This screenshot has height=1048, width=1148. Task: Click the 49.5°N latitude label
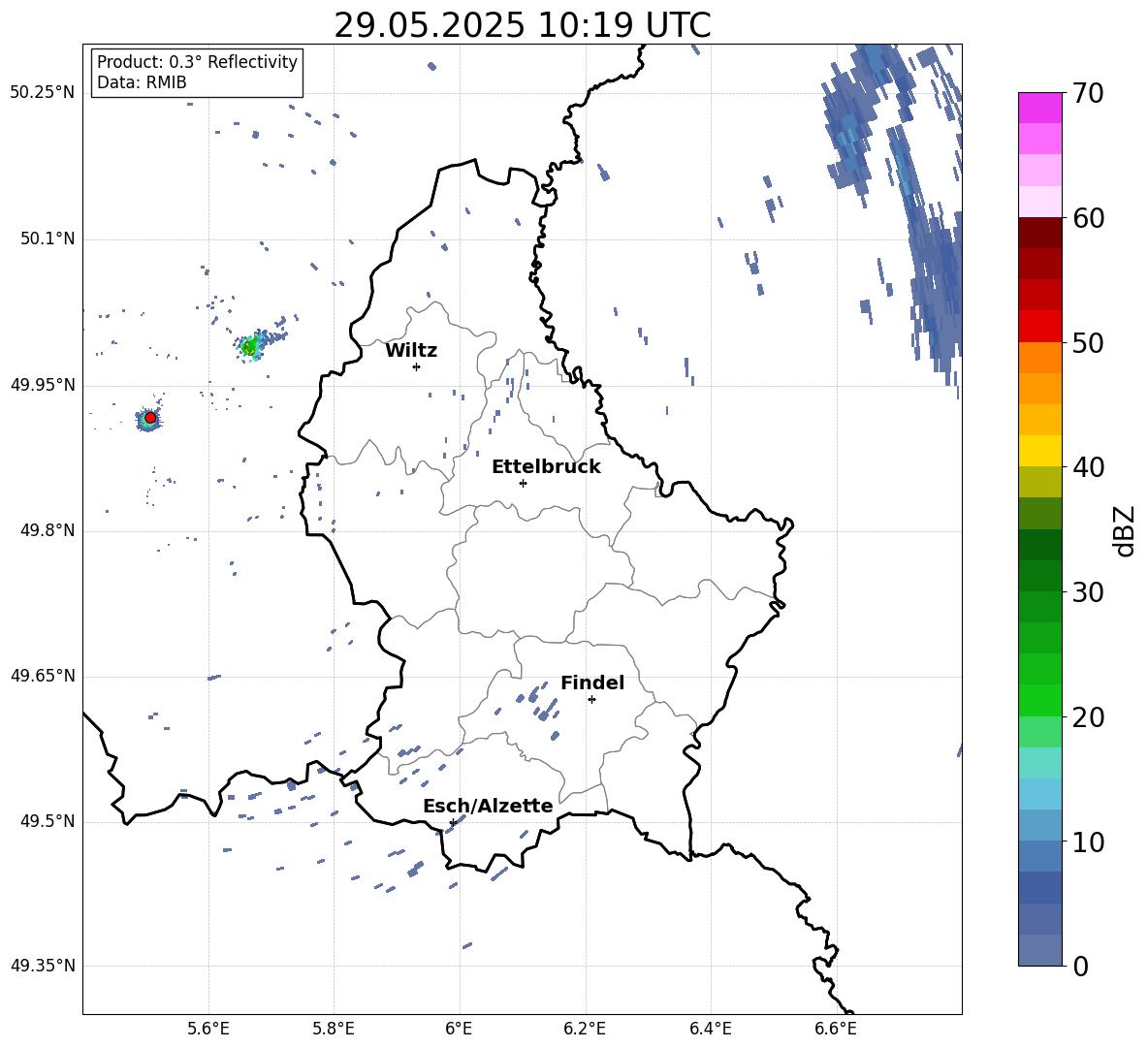pos(48,821)
